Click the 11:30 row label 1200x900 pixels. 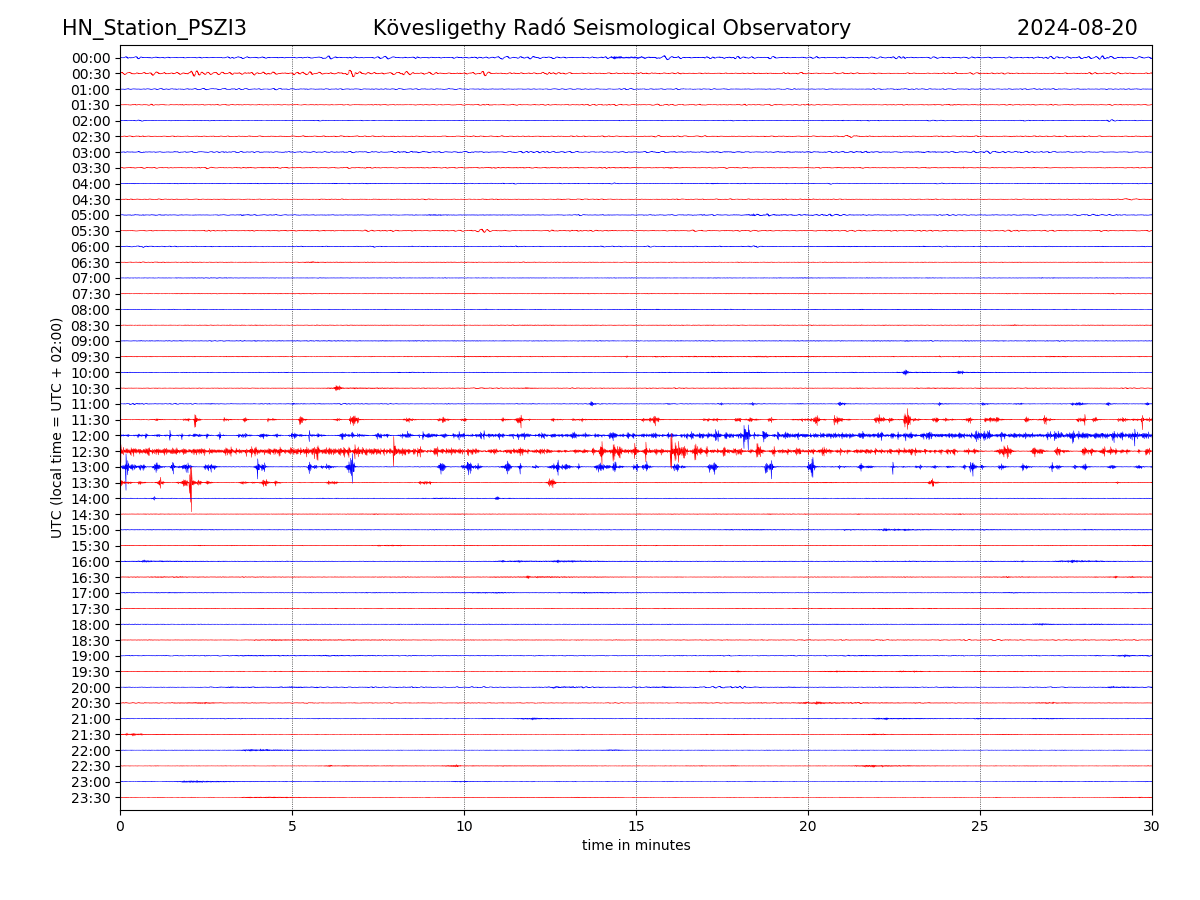point(90,420)
